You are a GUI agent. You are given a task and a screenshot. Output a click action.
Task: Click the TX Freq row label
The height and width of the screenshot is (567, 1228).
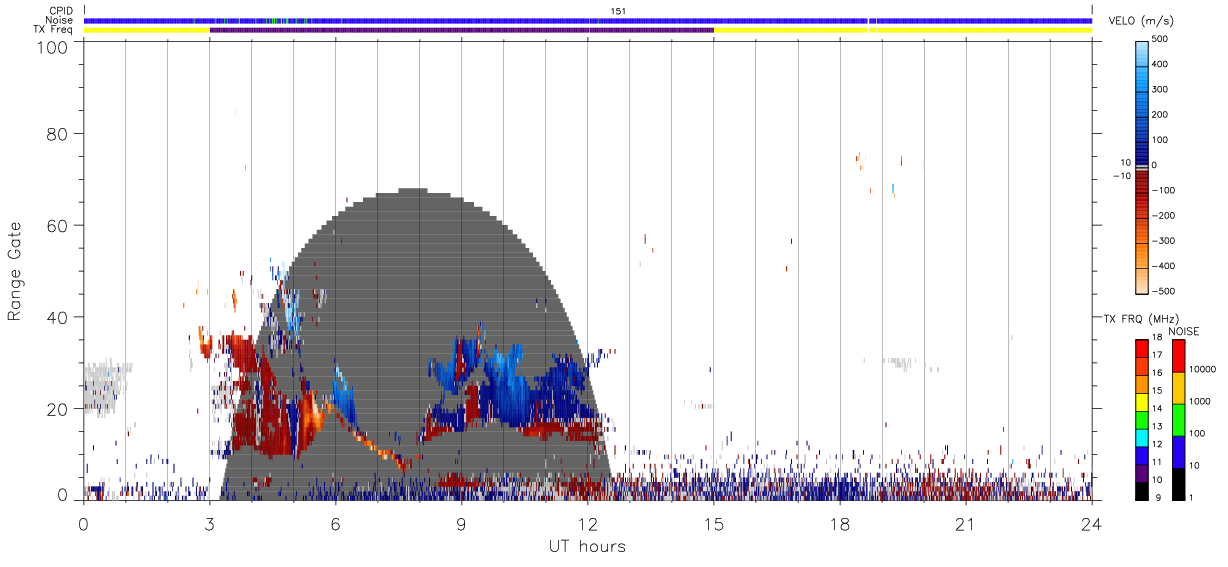(53, 30)
